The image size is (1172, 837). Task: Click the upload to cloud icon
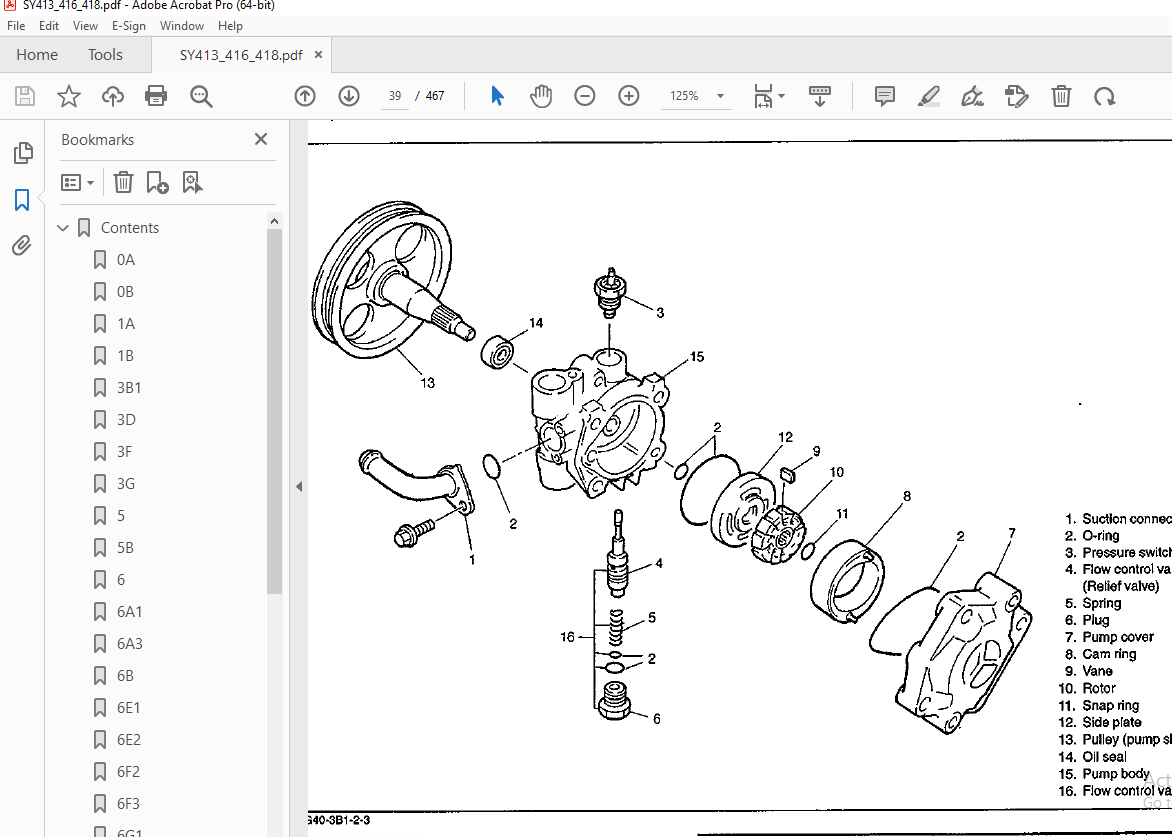tap(113, 96)
